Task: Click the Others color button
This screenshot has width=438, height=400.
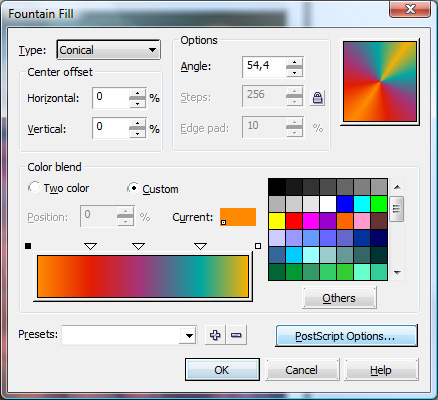Action: pyautogui.click(x=339, y=297)
